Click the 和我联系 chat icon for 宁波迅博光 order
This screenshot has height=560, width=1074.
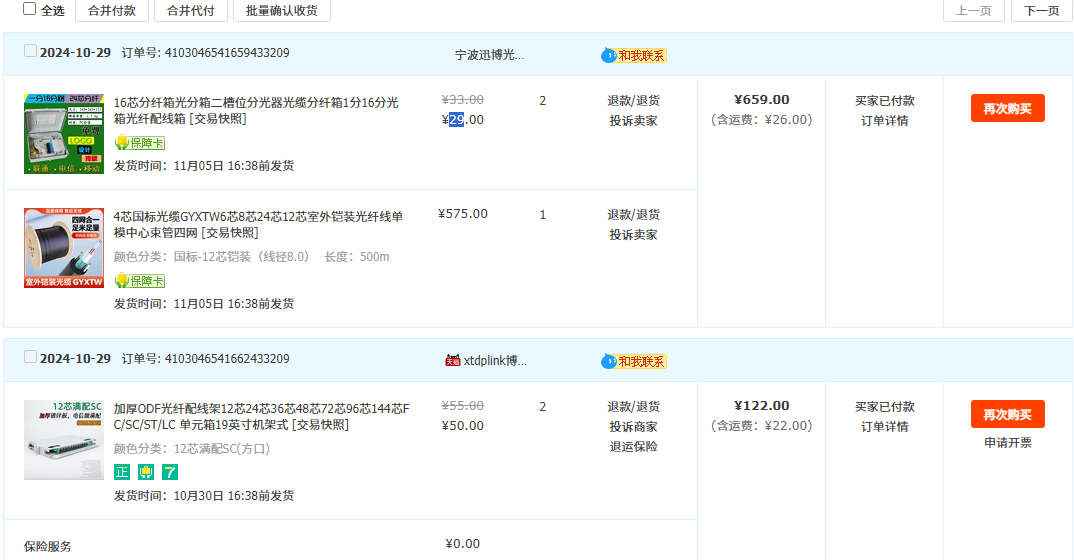pyautogui.click(x=634, y=55)
